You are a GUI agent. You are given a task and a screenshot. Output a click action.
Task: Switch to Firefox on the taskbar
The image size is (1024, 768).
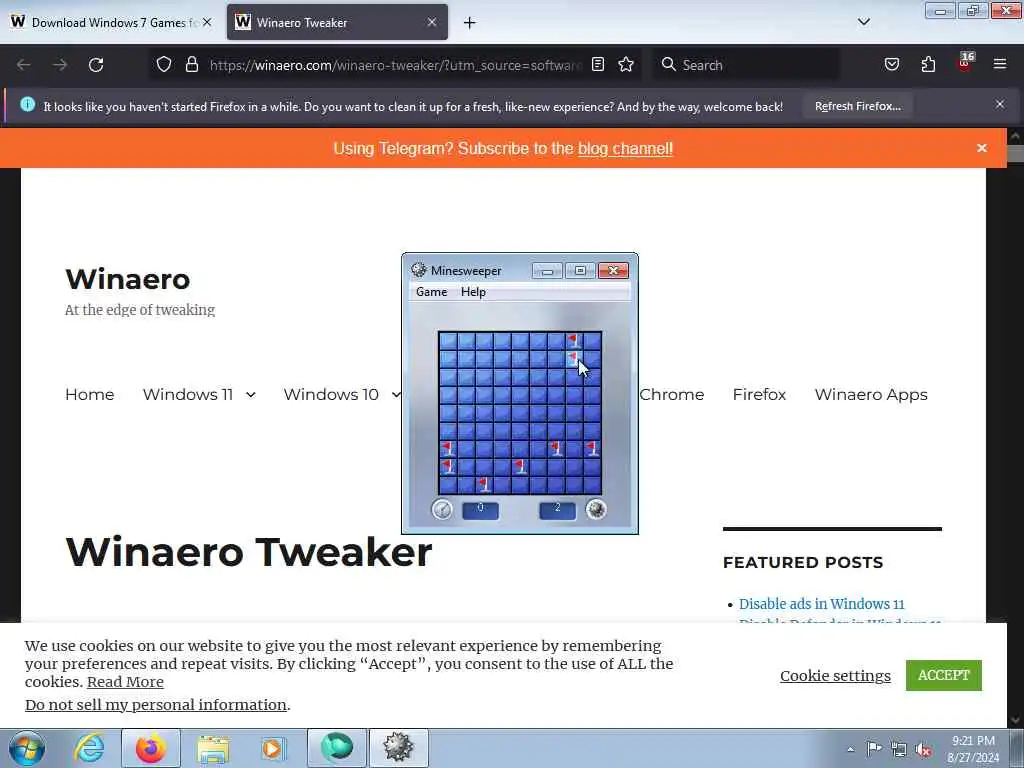point(151,748)
